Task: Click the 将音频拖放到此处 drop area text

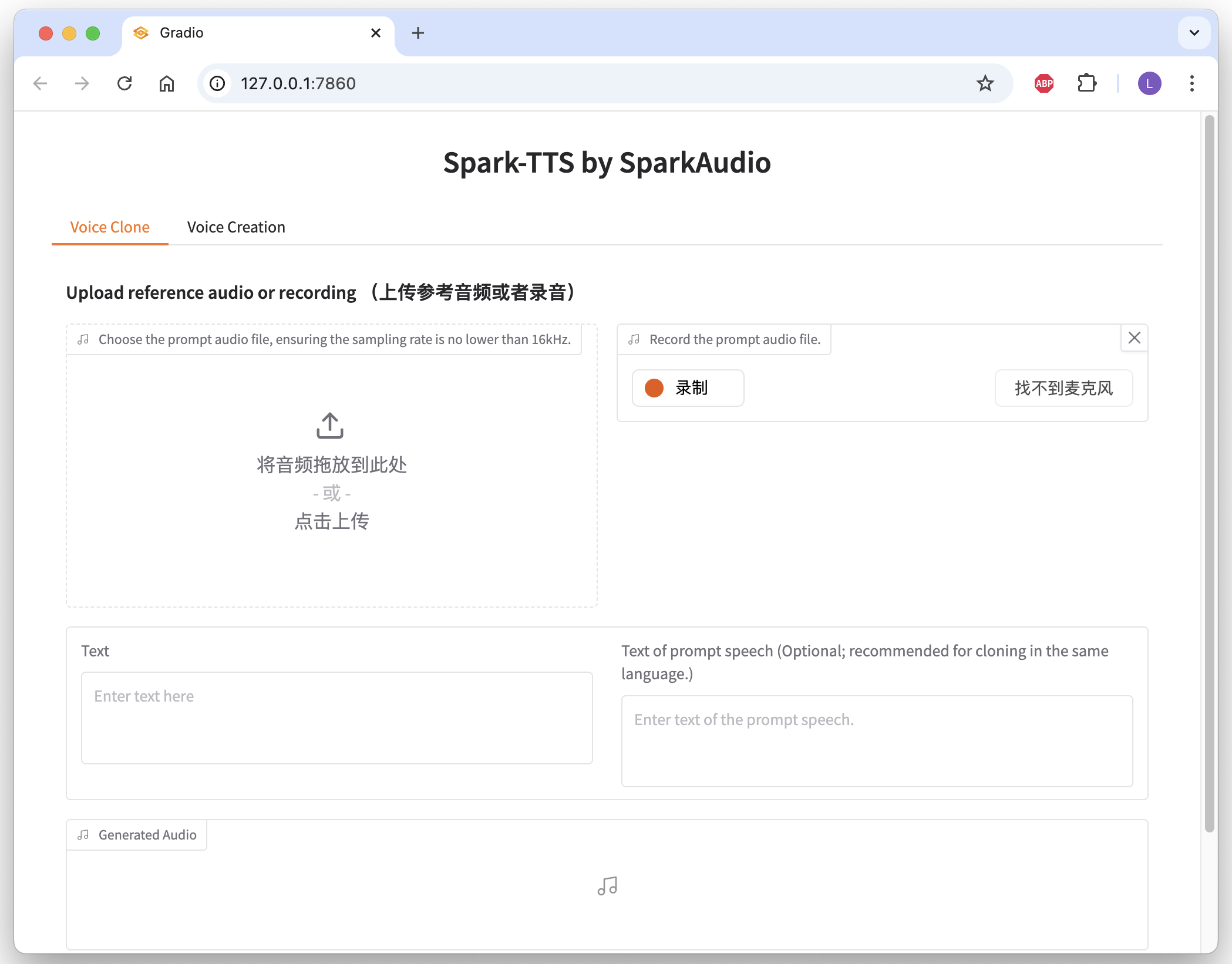Action: tap(332, 465)
